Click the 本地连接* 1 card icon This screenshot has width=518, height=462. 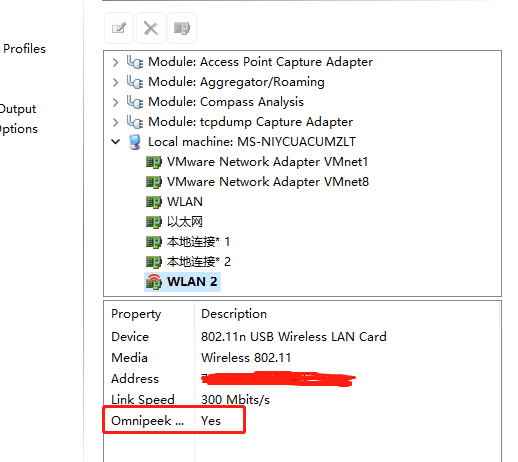154,242
